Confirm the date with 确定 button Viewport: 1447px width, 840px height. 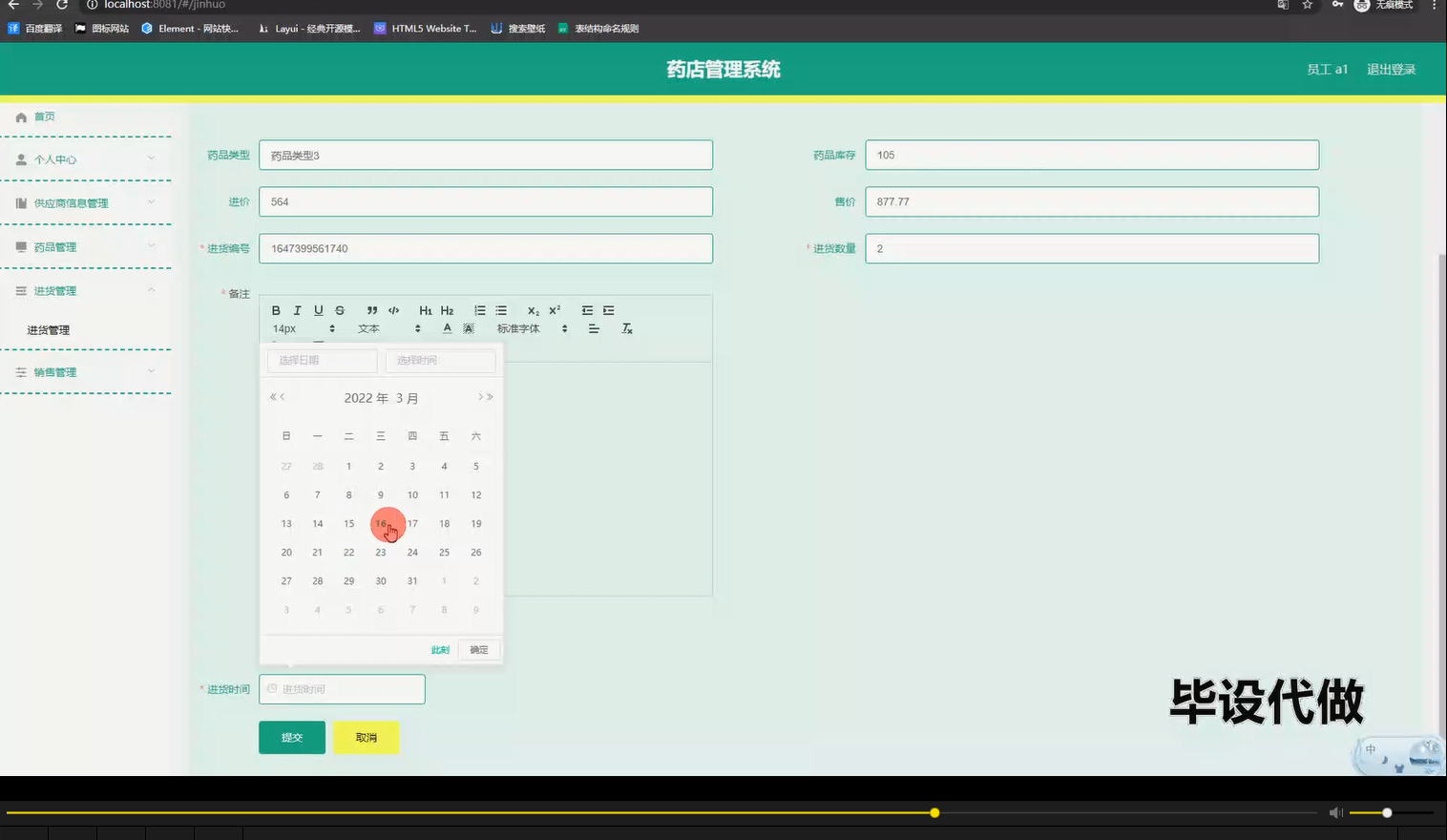pyautogui.click(x=479, y=650)
